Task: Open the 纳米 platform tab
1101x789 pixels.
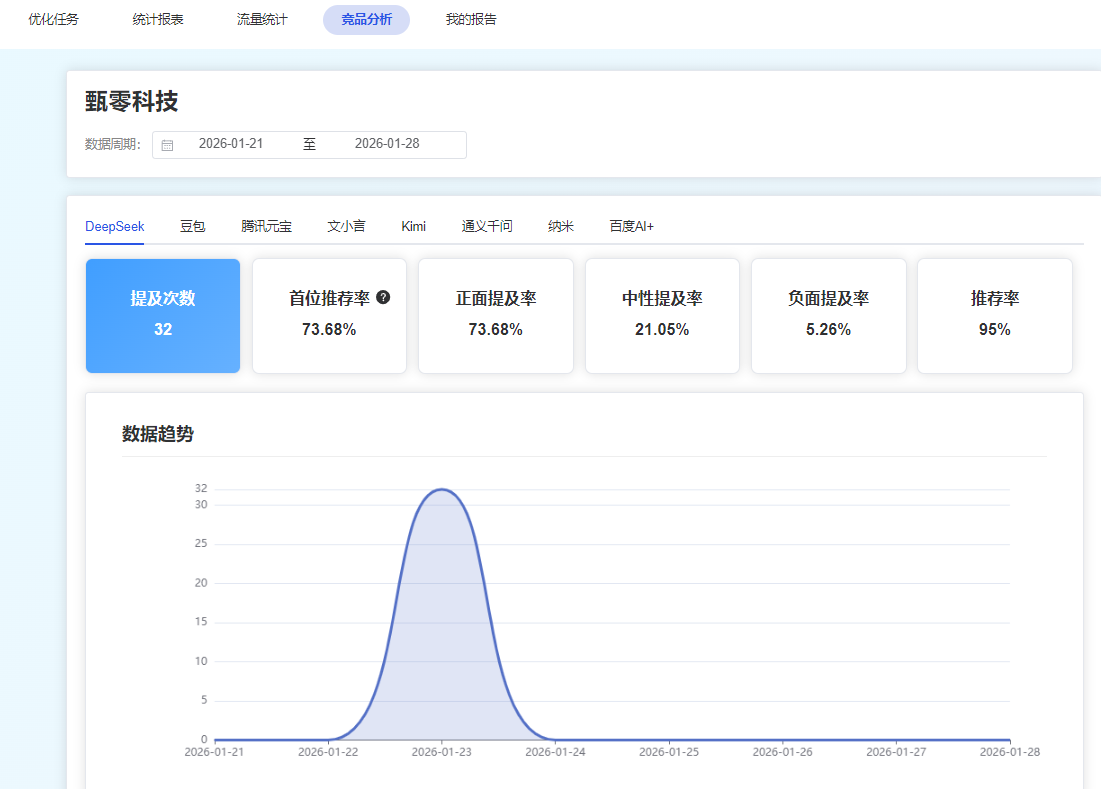Action: [x=561, y=227]
